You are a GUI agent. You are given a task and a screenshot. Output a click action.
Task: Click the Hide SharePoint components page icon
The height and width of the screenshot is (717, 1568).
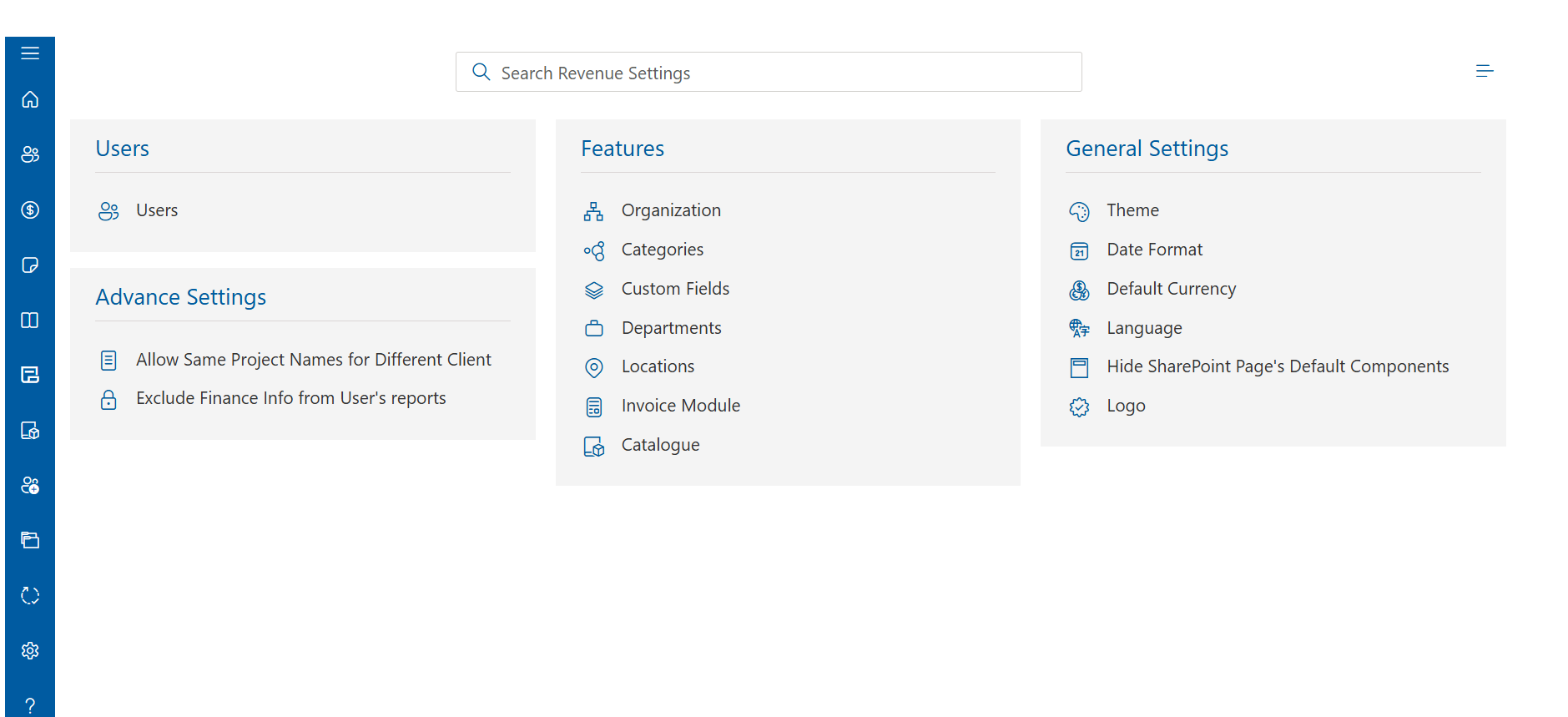pyautogui.click(x=1079, y=367)
